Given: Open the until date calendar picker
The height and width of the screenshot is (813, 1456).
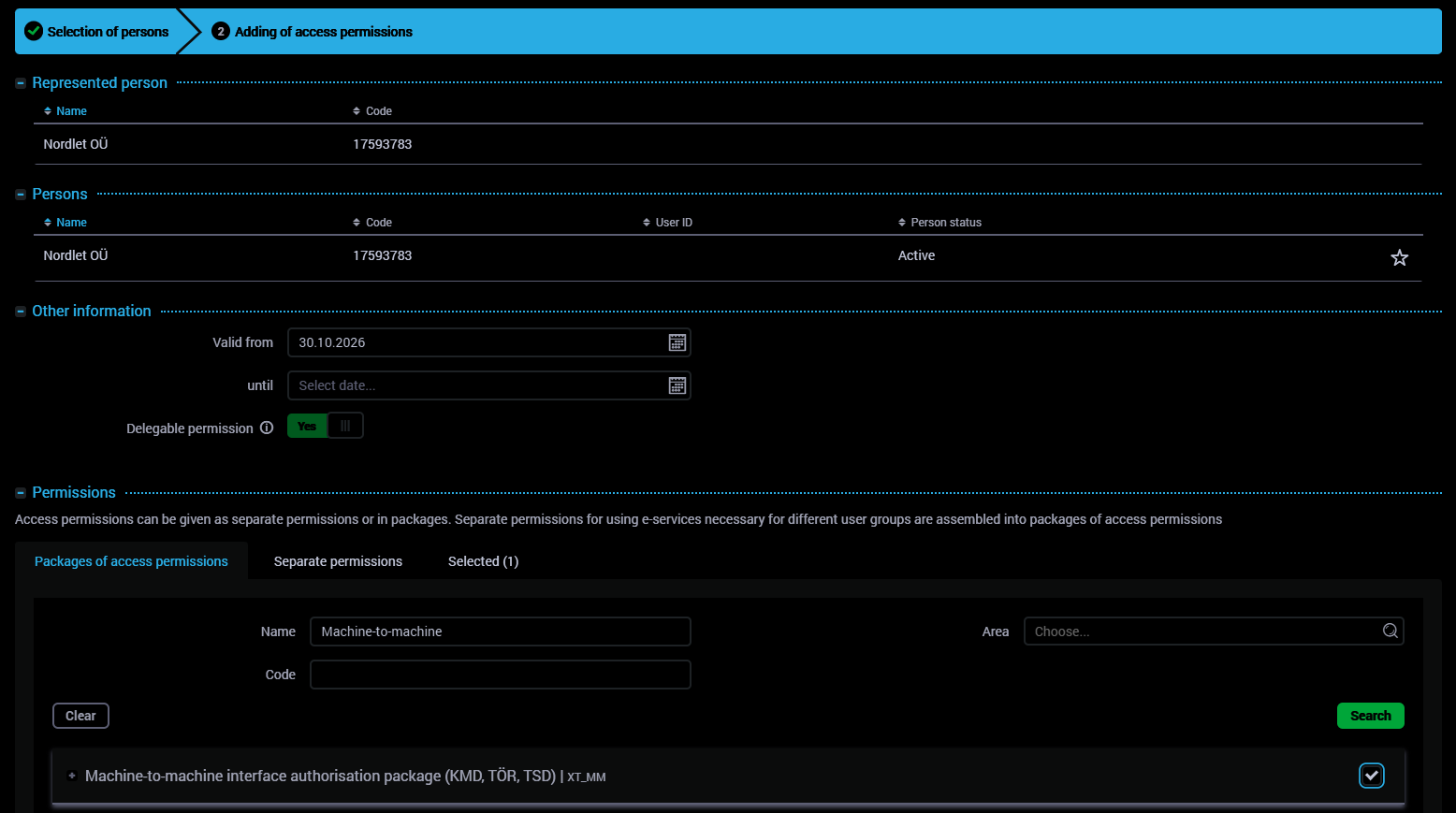Looking at the screenshot, I should pos(677,385).
